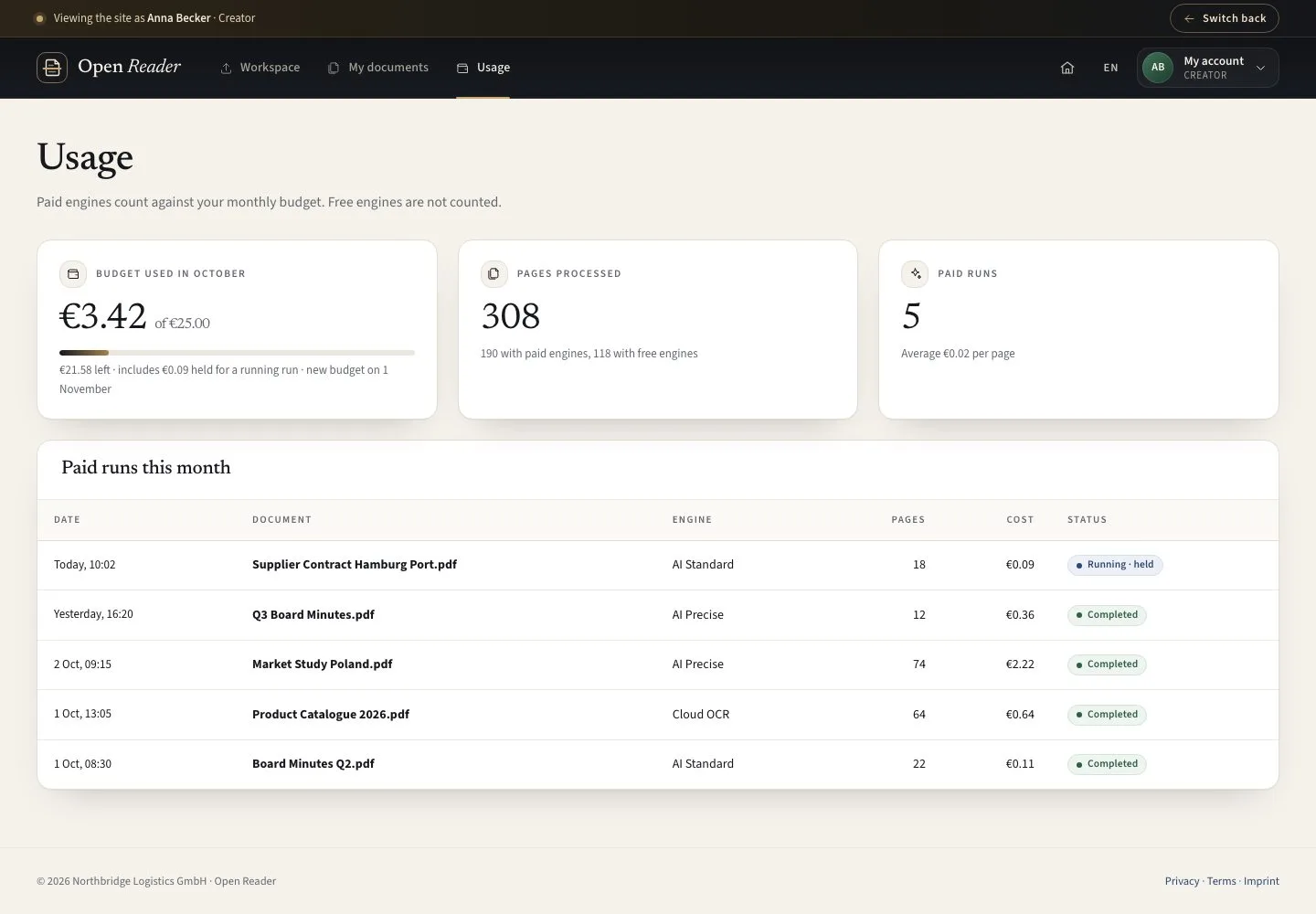Open the Terms footer link

[x=1221, y=881]
